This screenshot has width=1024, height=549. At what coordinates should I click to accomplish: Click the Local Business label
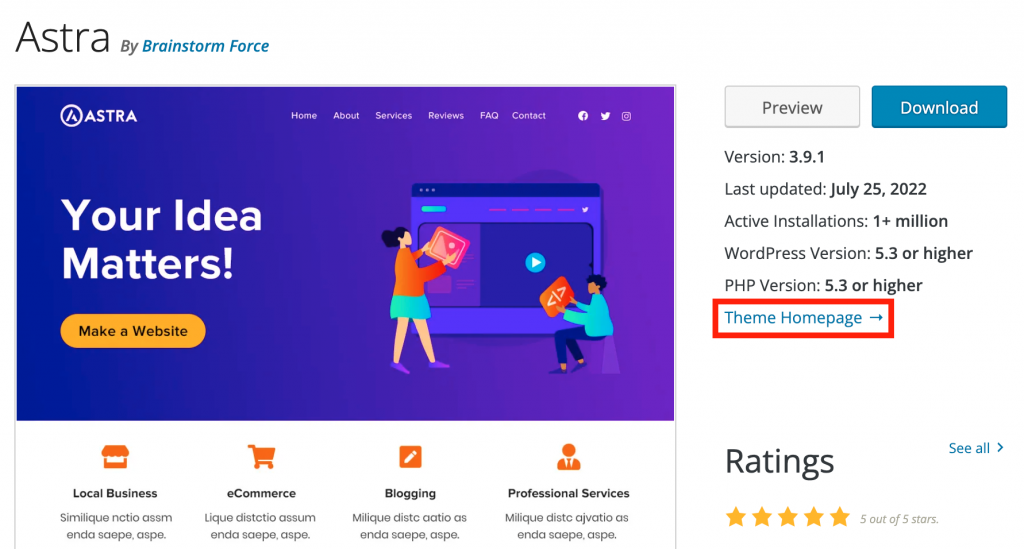pyautogui.click(x=115, y=494)
